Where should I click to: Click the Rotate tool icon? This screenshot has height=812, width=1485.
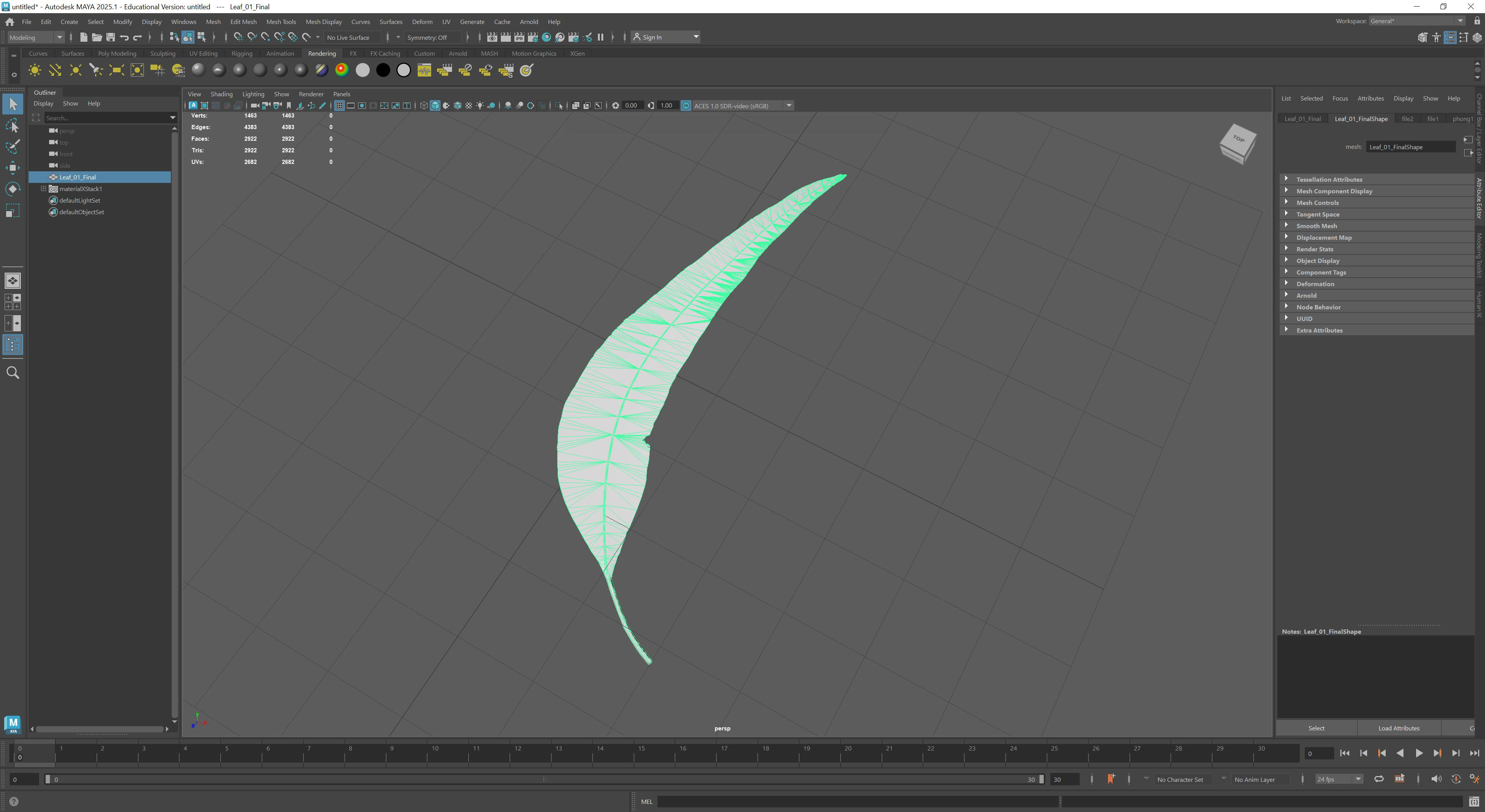click(x=13, y=189)
